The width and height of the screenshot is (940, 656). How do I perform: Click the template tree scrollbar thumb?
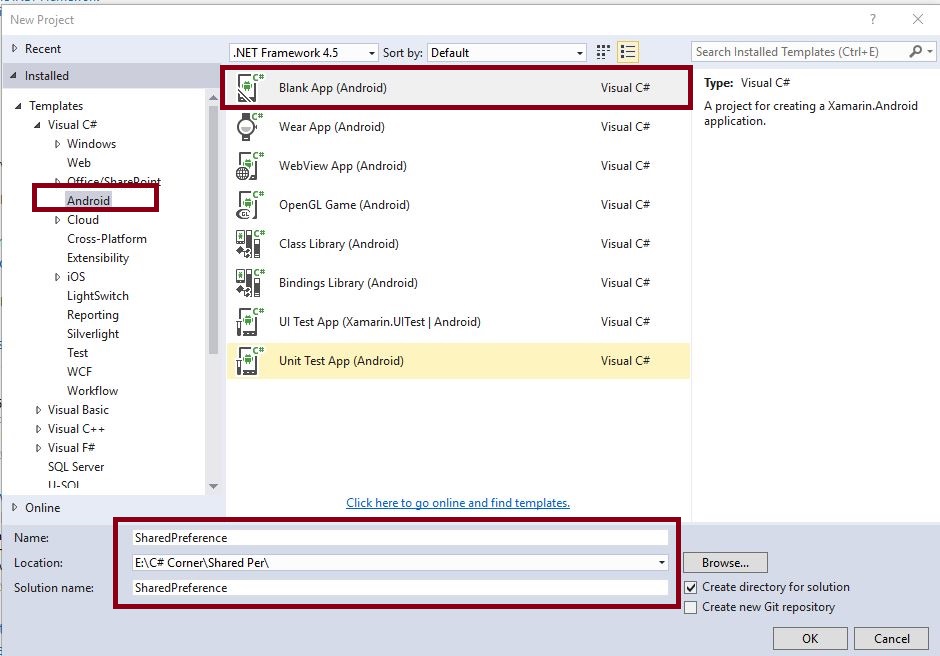[x=213, y=230]
